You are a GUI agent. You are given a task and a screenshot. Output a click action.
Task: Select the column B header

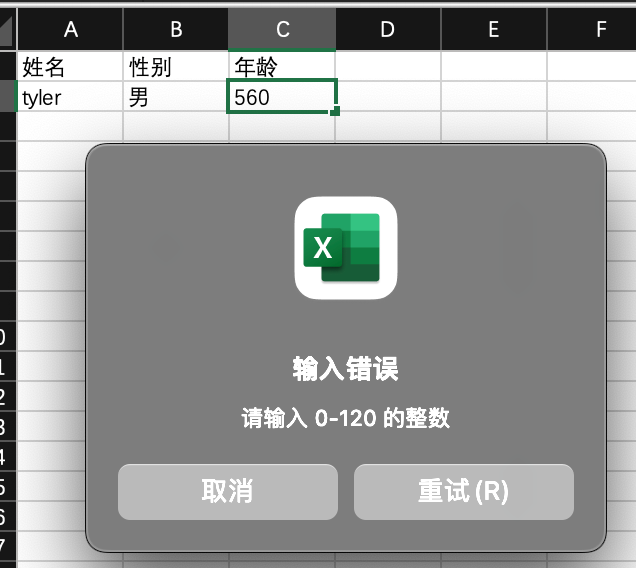(x=176, y=30)
